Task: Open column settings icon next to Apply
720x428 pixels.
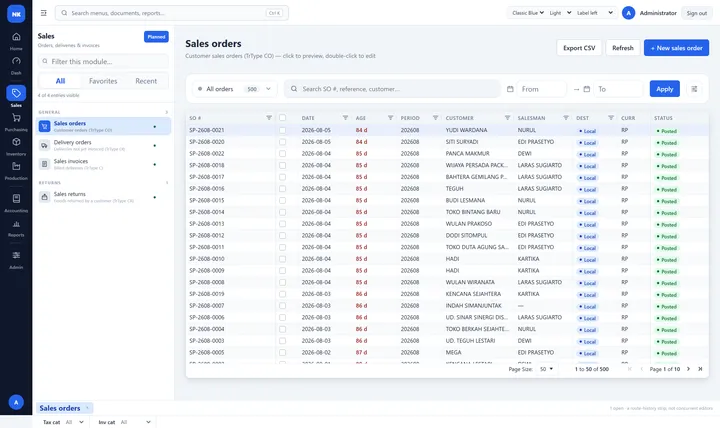Action: tap(694, 89)
